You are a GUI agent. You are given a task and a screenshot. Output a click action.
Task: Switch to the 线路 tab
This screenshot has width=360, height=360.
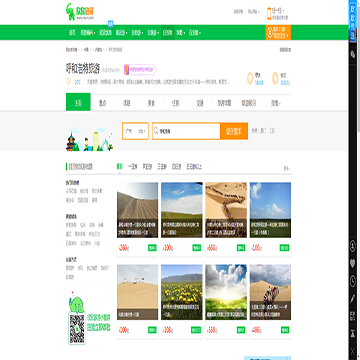click(127, 103)
